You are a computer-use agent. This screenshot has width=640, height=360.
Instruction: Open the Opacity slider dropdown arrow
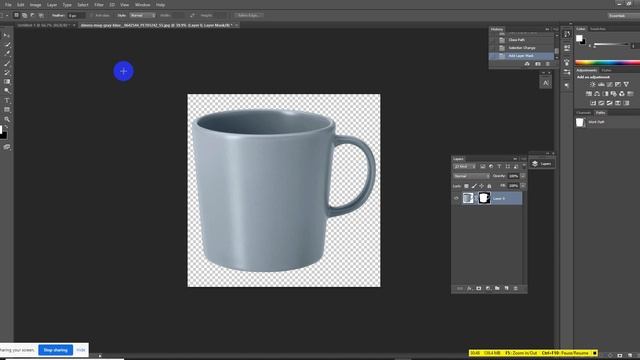523,176
